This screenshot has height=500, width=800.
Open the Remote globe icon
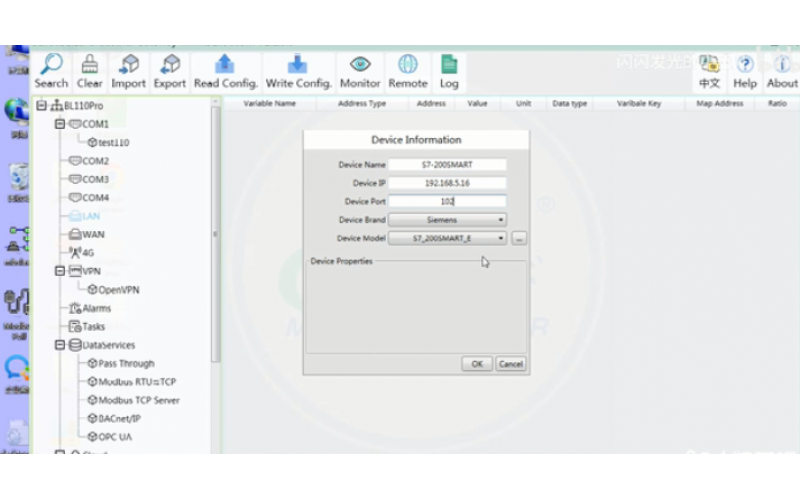pyautogui.click(x=408, y=65)
